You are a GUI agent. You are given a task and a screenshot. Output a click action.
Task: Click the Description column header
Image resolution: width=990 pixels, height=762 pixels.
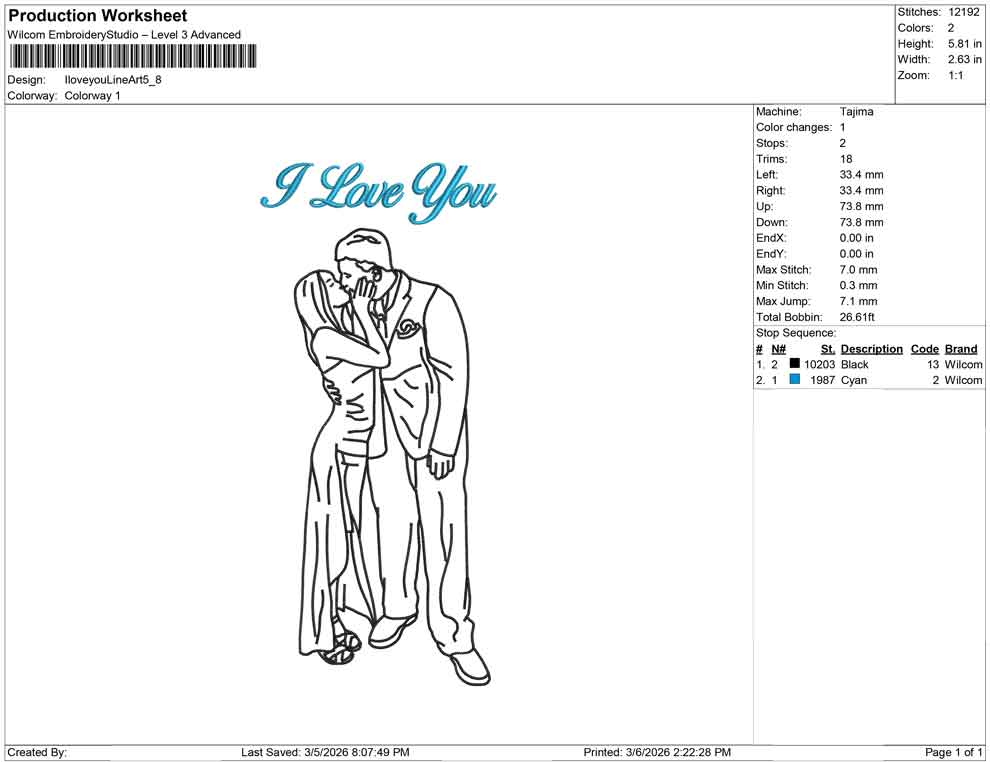(871, 348)
